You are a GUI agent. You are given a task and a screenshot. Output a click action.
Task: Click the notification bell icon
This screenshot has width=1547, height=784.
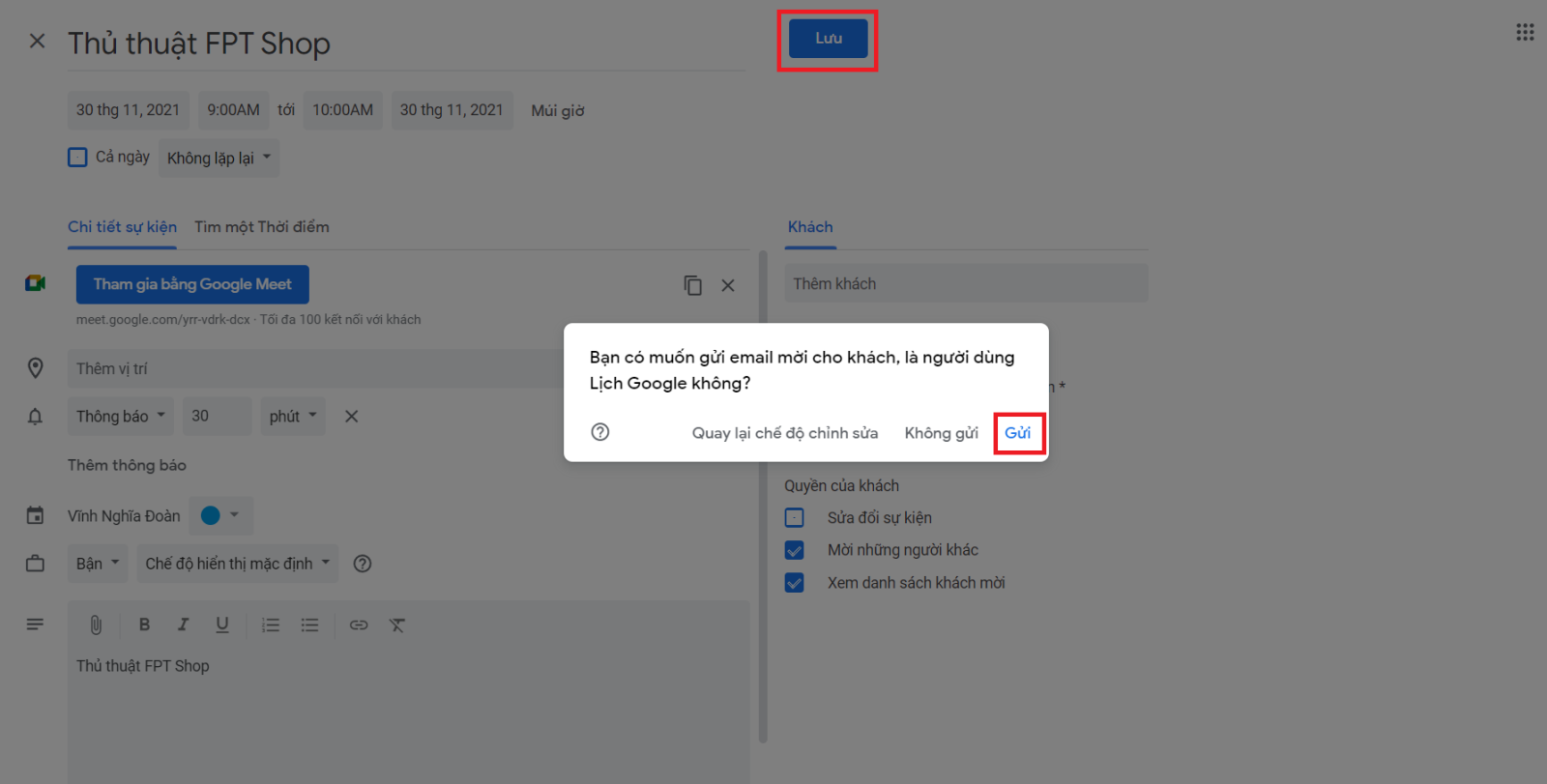(x=35, y=417)
